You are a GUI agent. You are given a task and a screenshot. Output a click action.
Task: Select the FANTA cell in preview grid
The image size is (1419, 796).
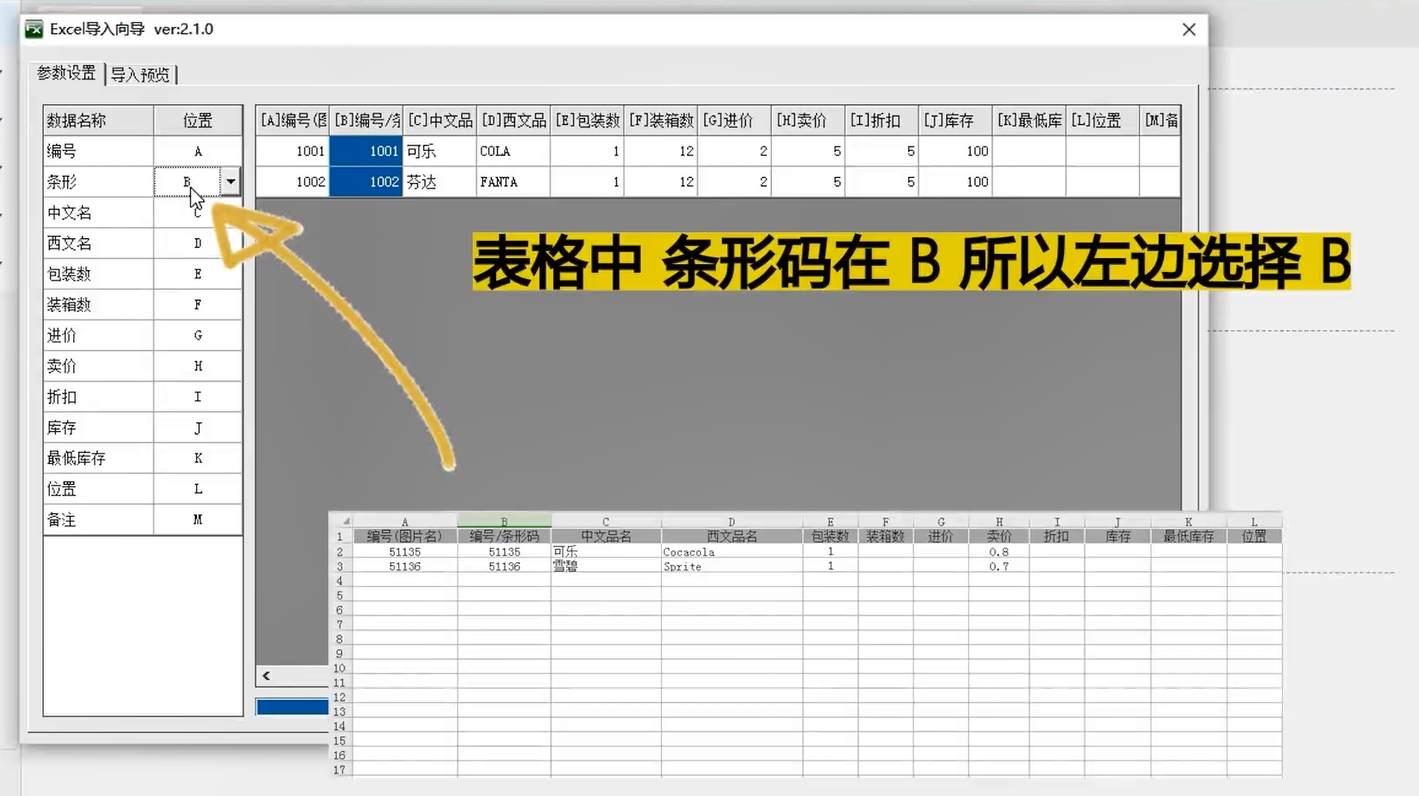pyautogui.click(x=513, y=182)
